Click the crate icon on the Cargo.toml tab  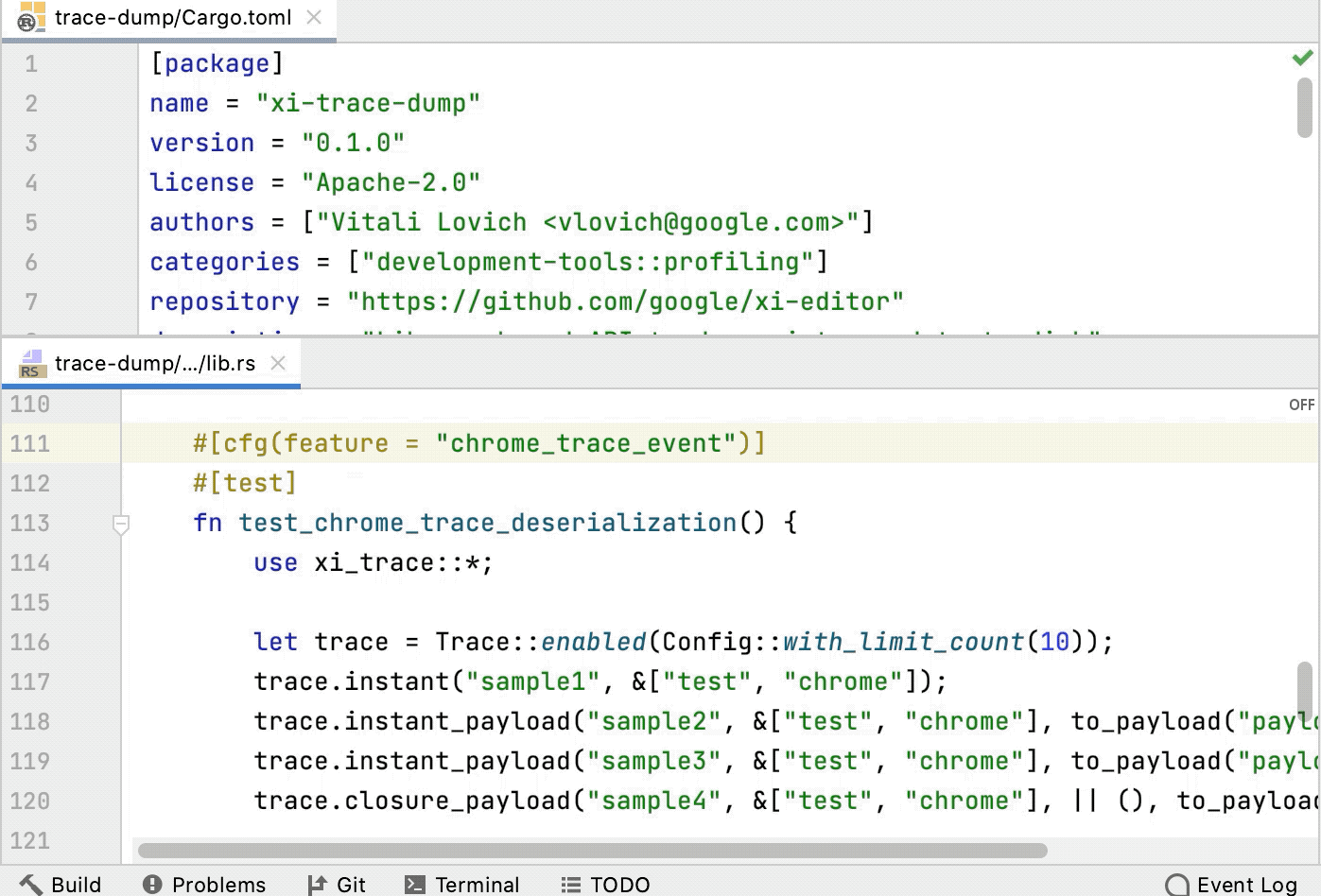[x=30, y=17]
